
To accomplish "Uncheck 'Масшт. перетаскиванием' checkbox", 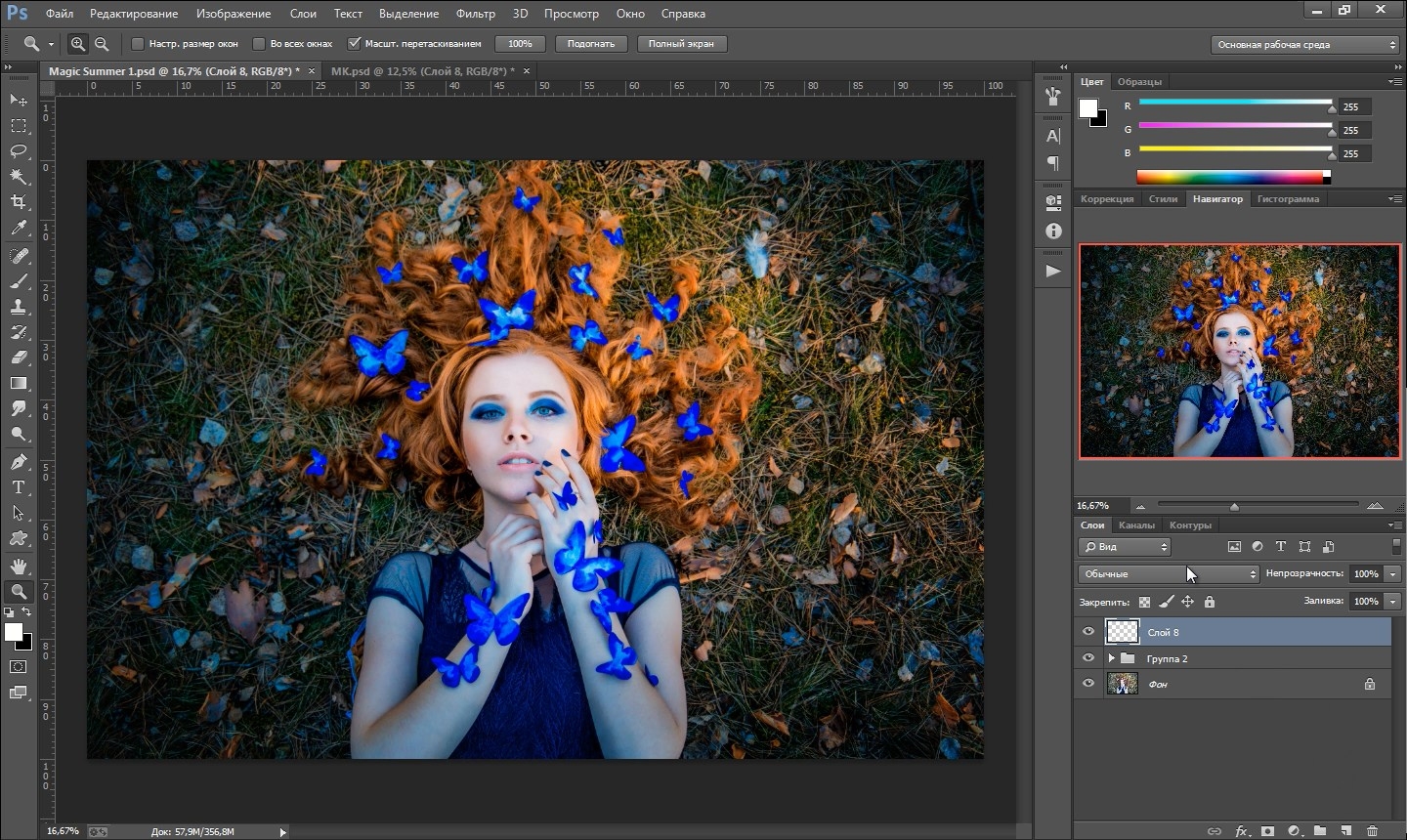I will coord(355,44).
